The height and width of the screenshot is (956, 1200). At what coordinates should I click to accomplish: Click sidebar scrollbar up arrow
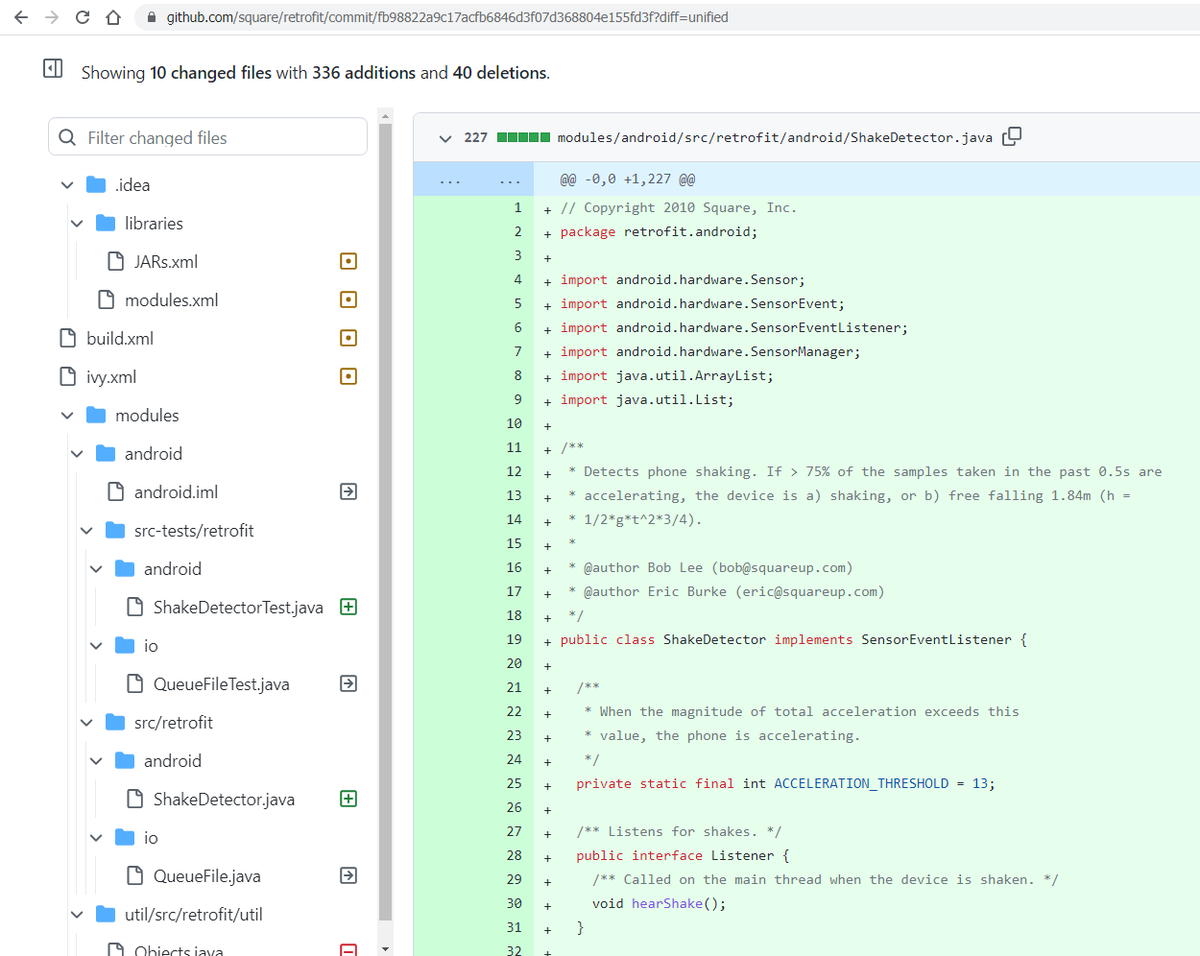(x=386, y=117)
